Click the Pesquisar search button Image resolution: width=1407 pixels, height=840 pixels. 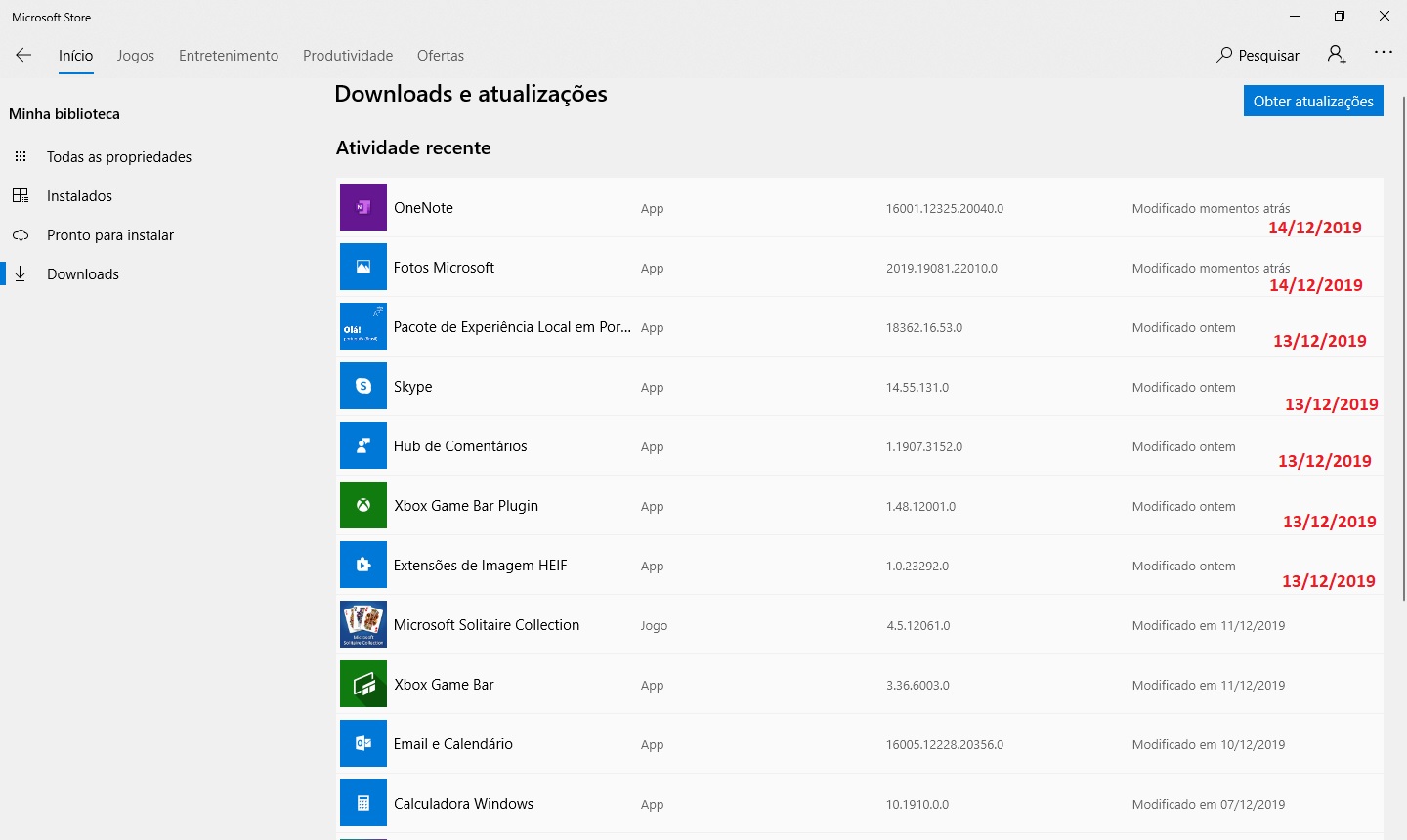[1258, 55]
